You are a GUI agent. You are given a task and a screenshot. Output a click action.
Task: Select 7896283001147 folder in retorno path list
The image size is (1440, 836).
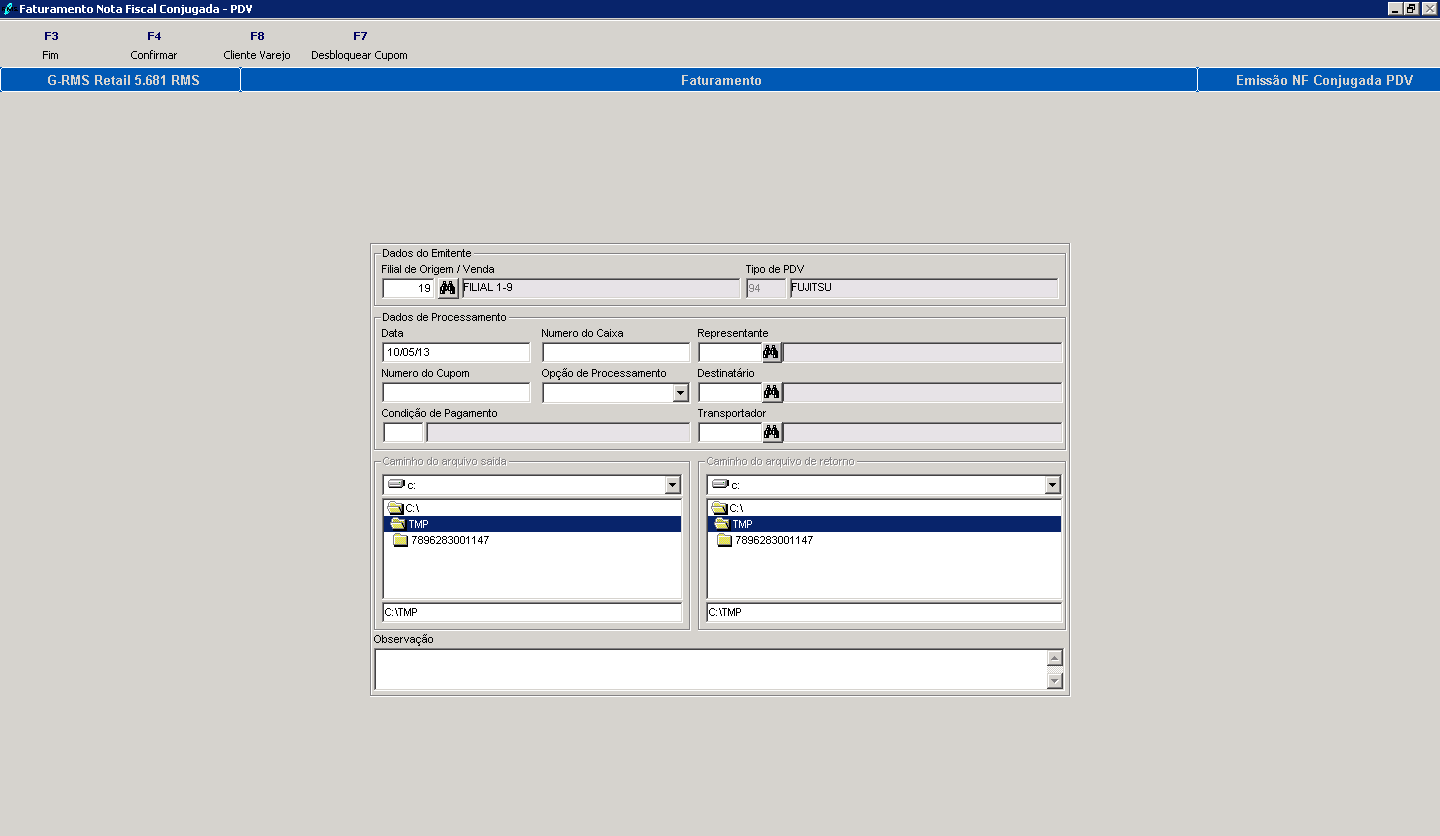pyautogui.click(x=883, y=540)
